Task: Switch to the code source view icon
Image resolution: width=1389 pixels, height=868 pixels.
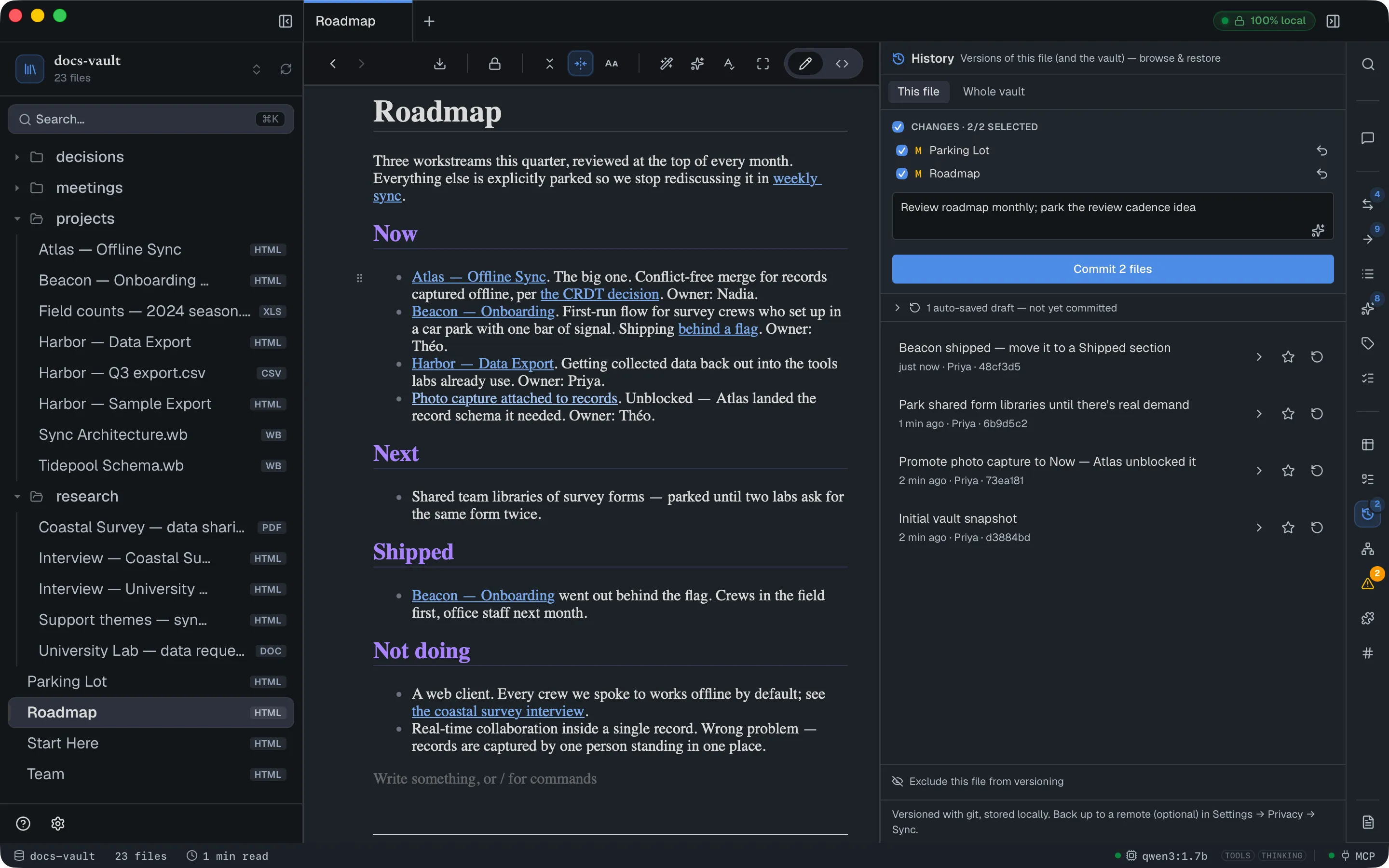Action: coord(842,64)
